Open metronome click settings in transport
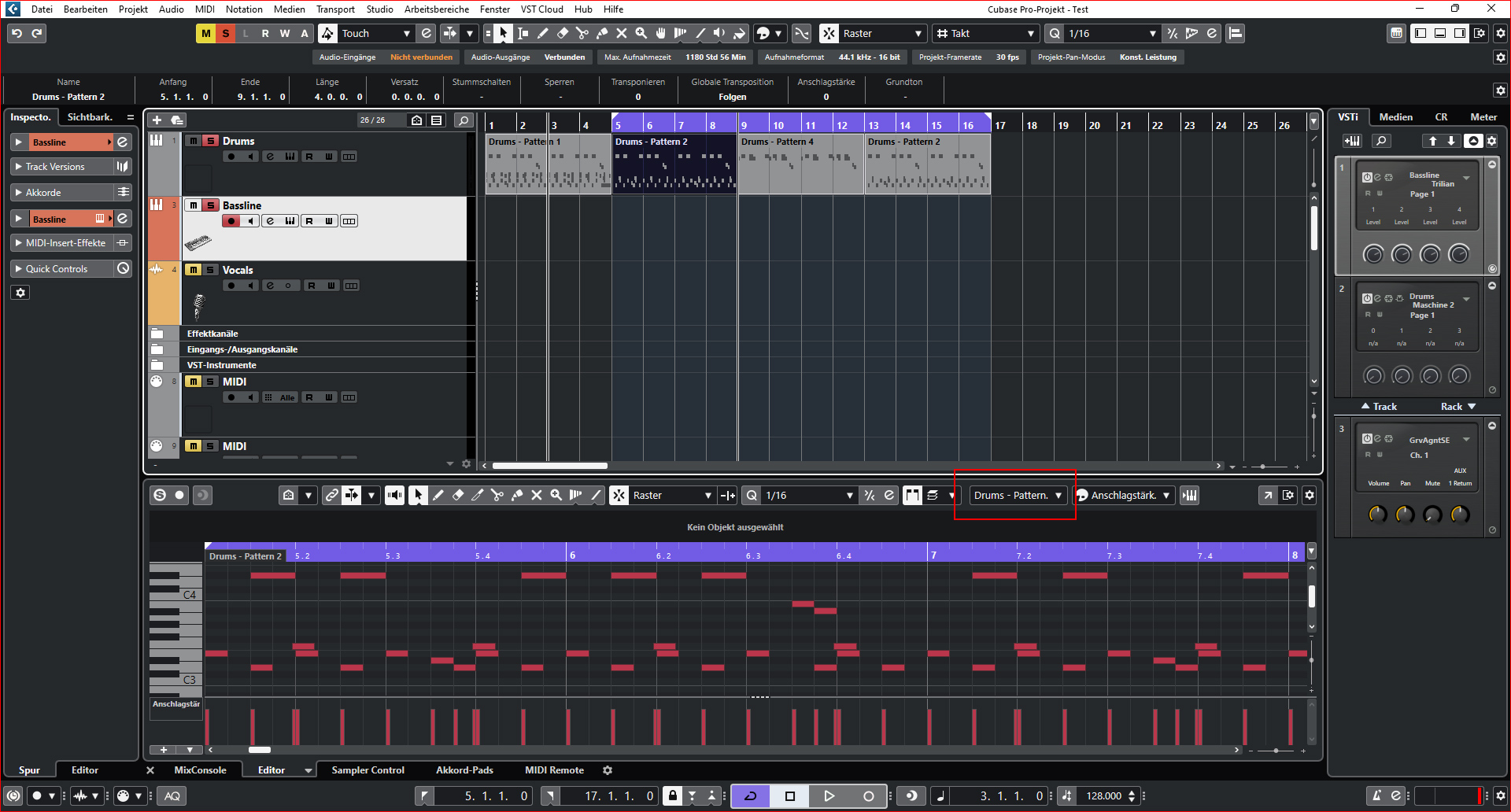The width and height of the screenshot is (1511, 812). (x=1395, y=795)
